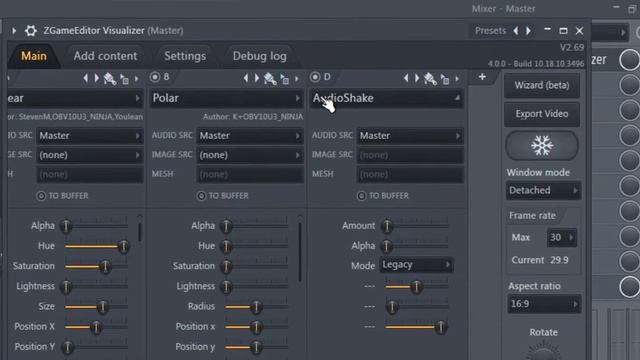Click the plugin menu arrow beside the gear icon
The width and height of the screenshot is (640, 360).
click(14, 31)
